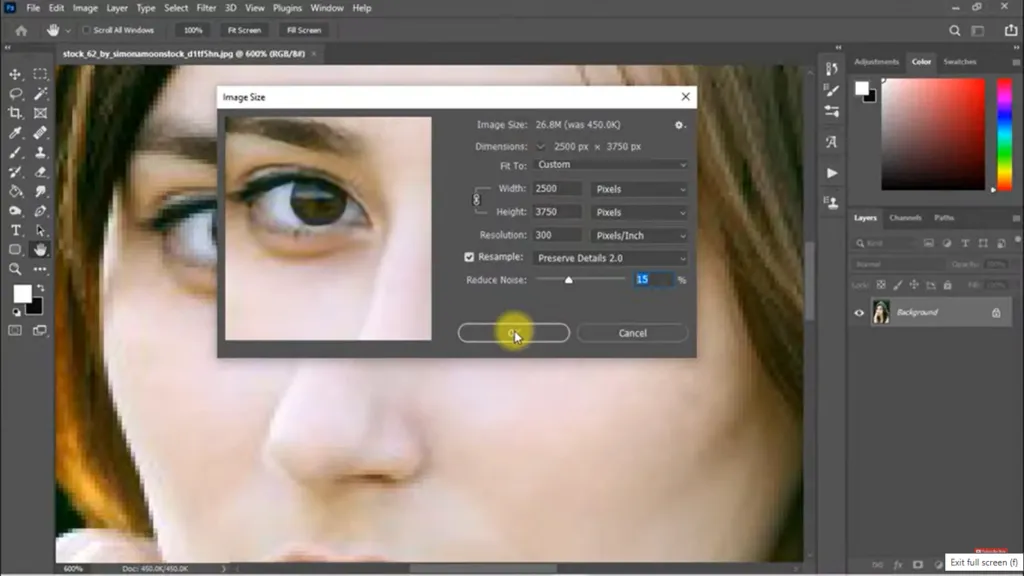Select the Move tool
Viewport: 1024px width, 576px height.
[16, 75]
